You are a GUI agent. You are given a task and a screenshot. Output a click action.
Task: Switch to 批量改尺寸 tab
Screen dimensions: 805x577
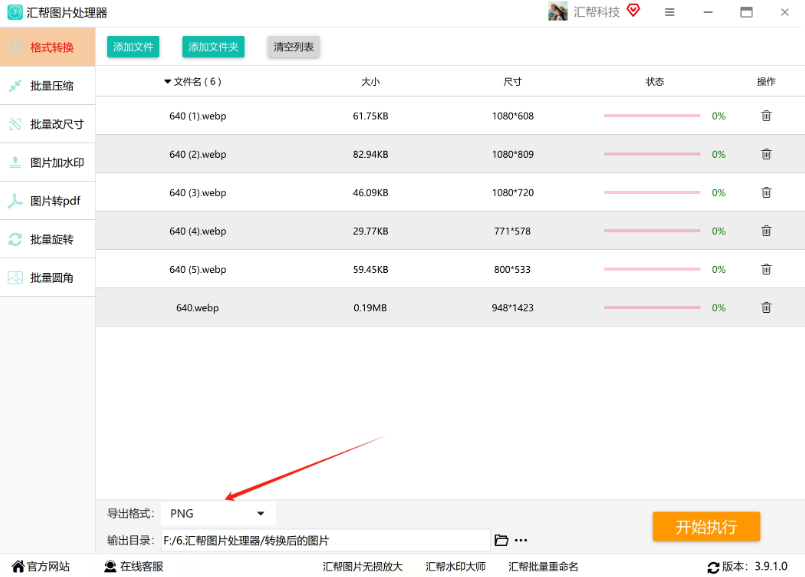47,124
